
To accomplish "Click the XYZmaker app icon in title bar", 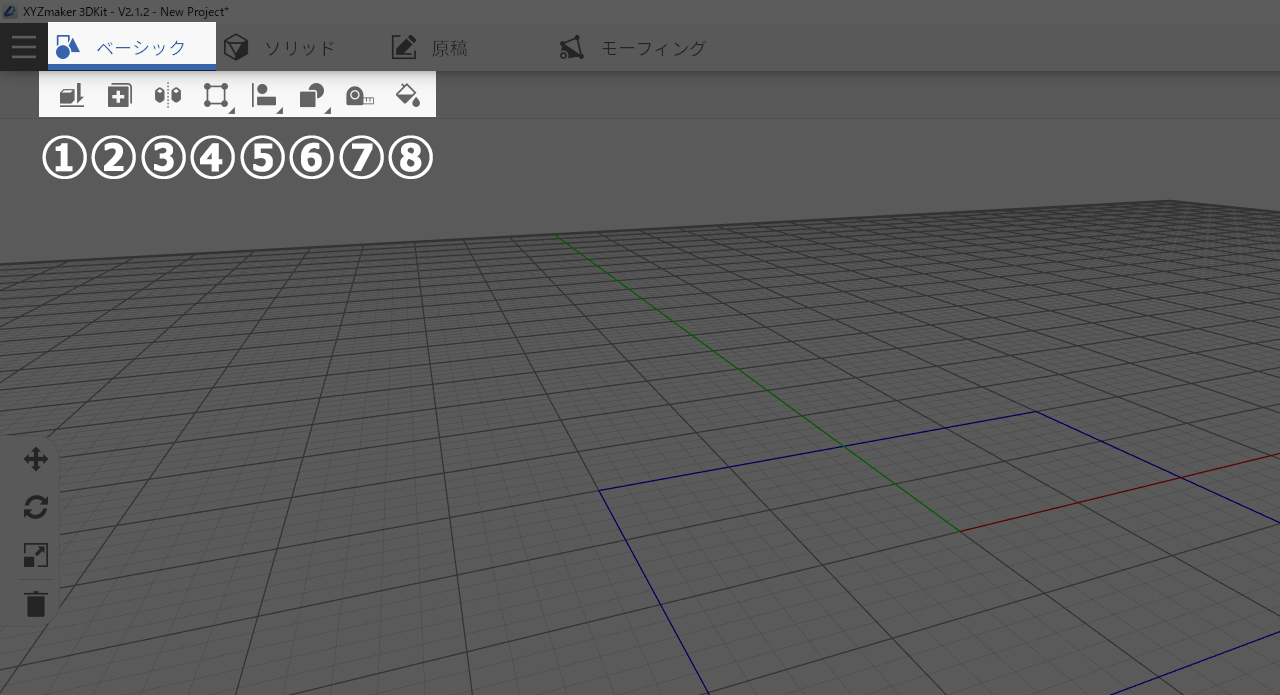I will point(11,11).
